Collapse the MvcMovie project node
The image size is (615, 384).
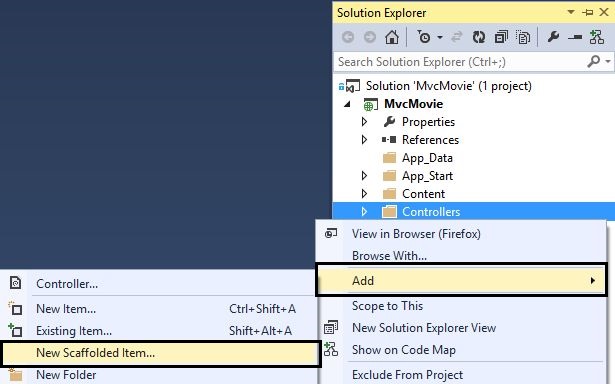(x=347, y=104)
